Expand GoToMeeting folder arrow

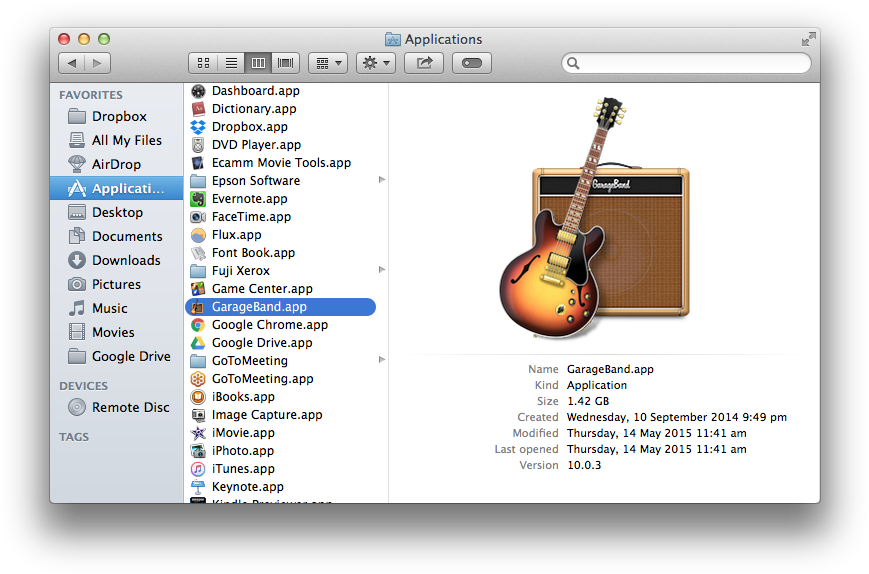tap(381, 360)
